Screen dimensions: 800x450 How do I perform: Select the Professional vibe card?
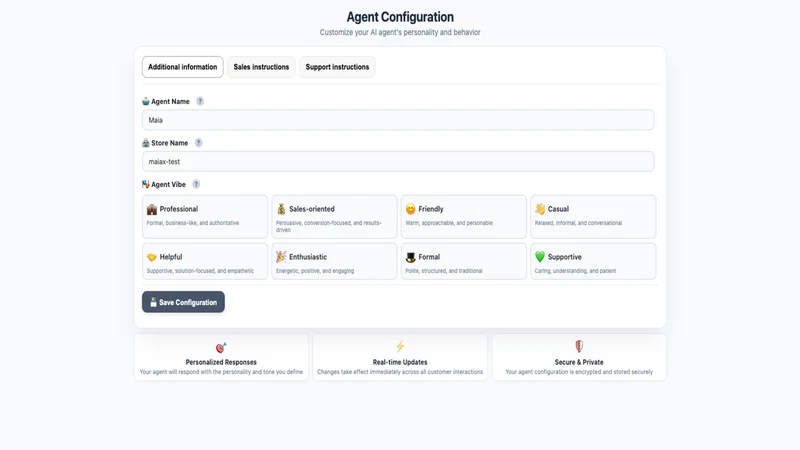click(x=205, y=217)
